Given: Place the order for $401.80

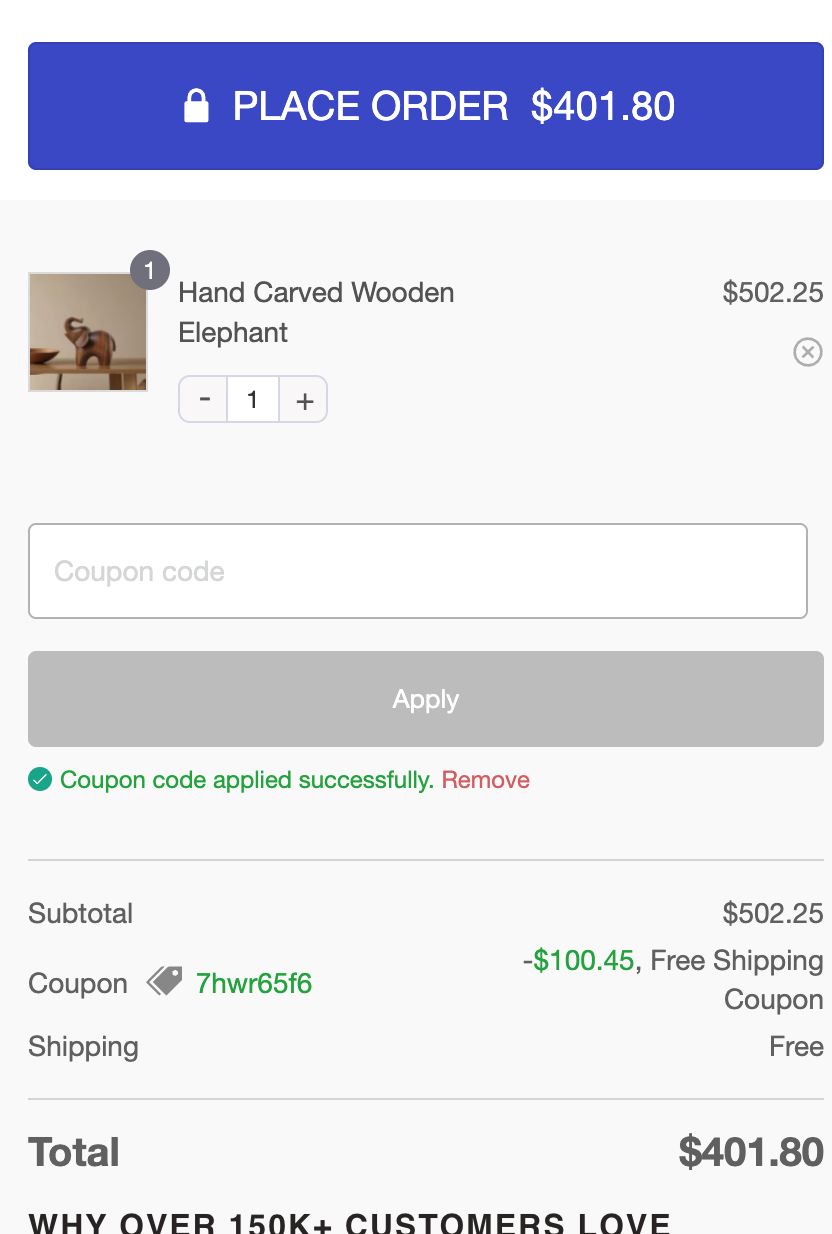Looking at the screenshot, I should [425, 106].
